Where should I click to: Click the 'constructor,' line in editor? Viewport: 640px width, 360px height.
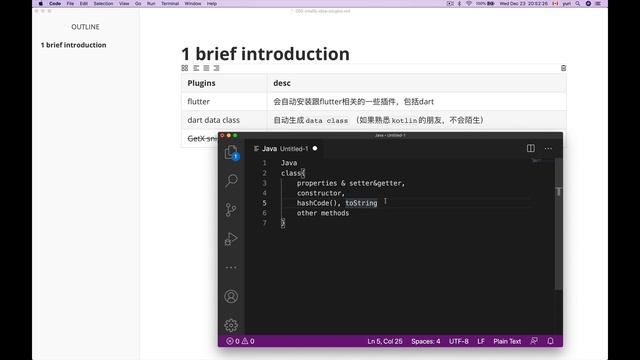click(x=321, y=193)
